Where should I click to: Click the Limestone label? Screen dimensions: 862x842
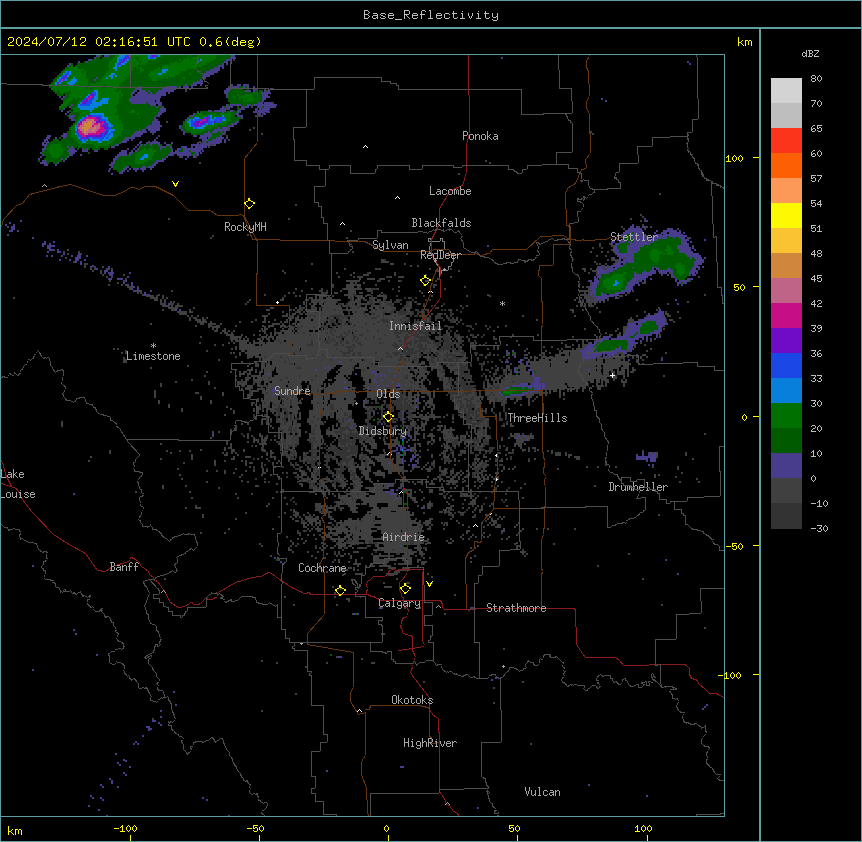[x=153, y=356]
